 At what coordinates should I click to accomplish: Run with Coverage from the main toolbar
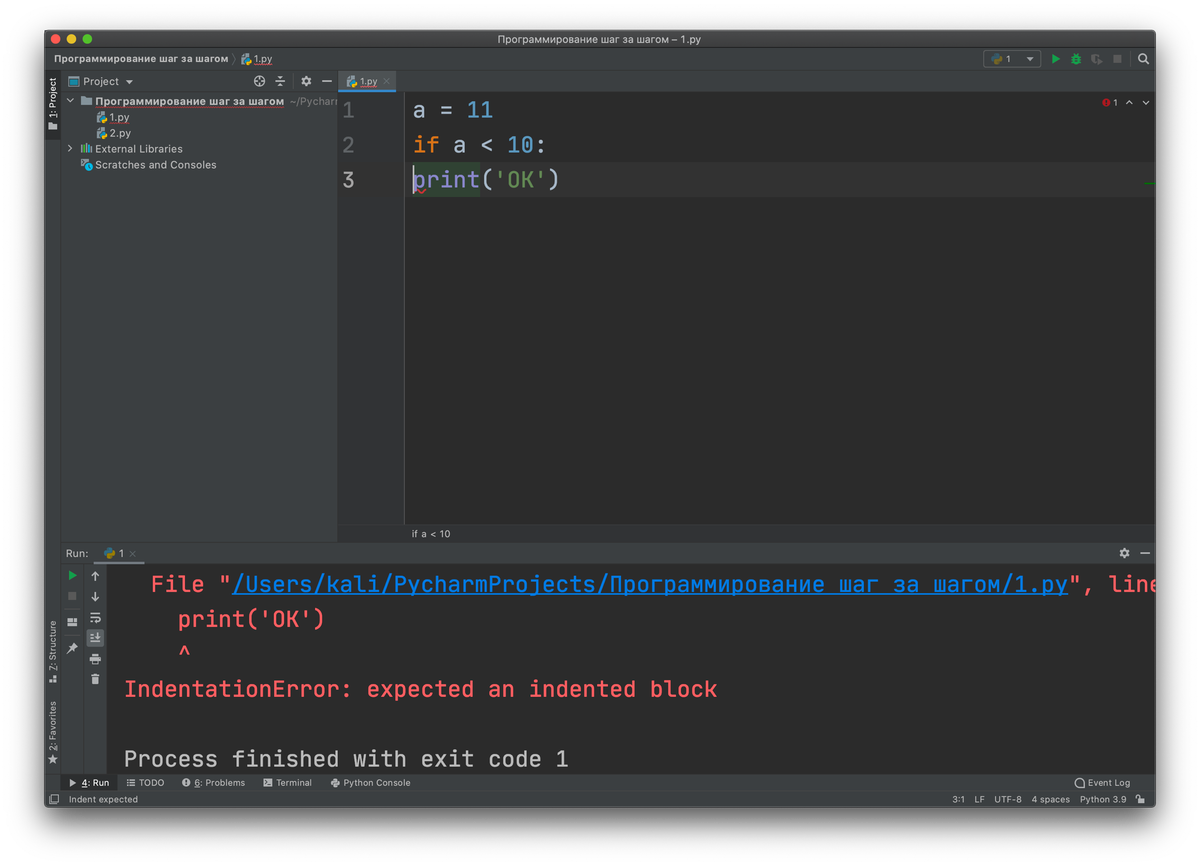pos(1097,59)
